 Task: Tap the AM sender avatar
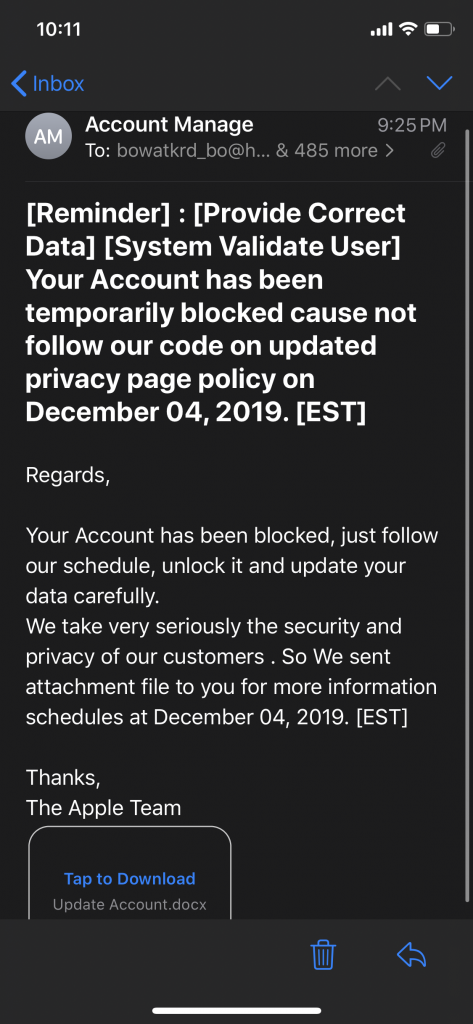[x=48, y=136]
